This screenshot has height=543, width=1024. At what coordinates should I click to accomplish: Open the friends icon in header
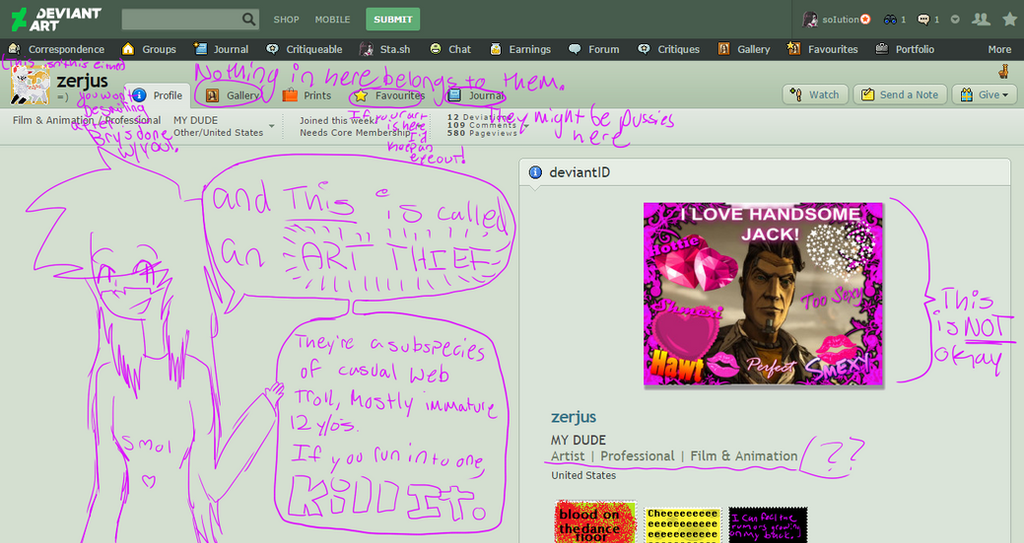(x=980, y=19)
